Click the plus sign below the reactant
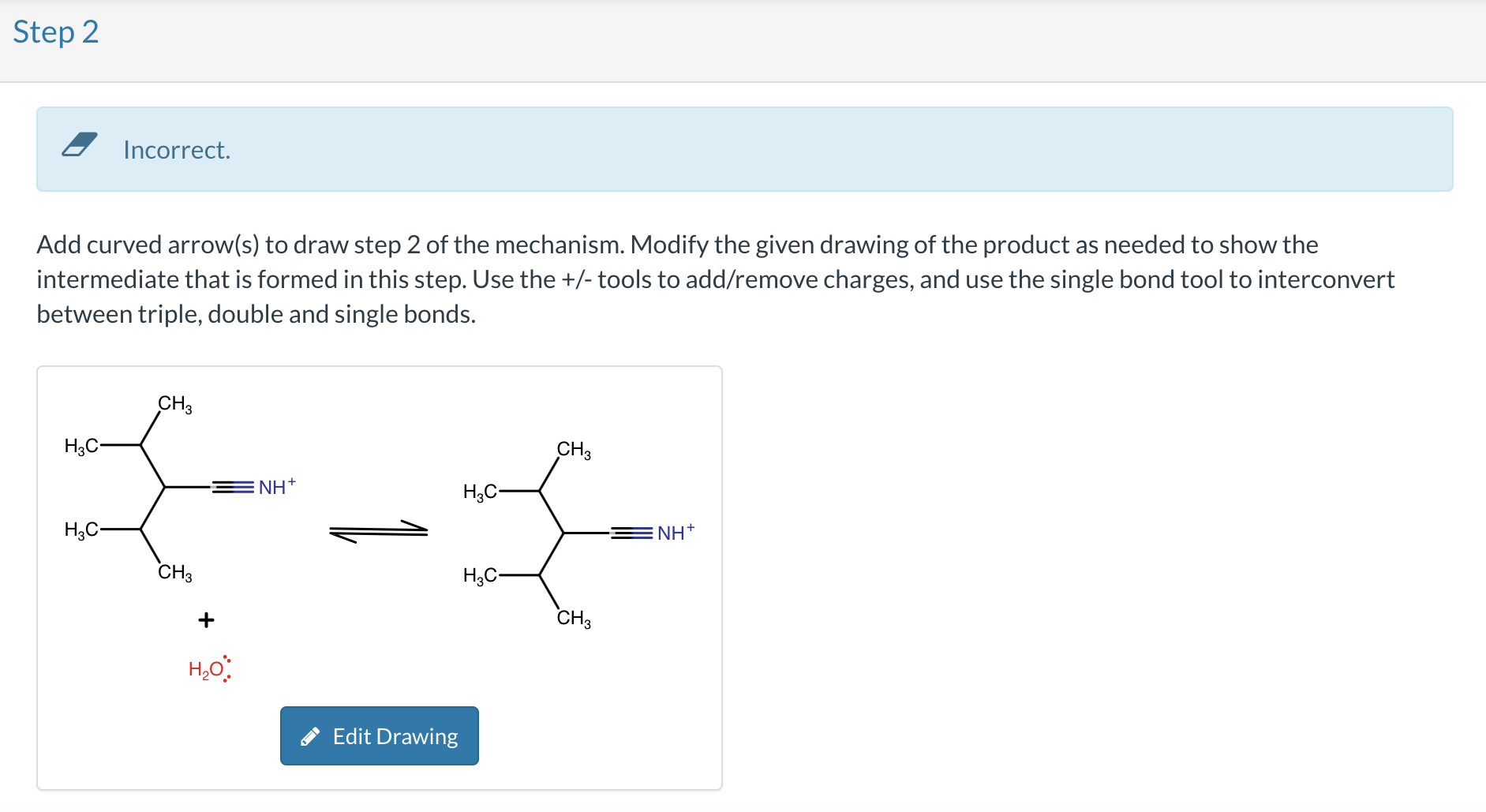The width and height of the screenshot is (1486, 812). click(x=205, y=620)
